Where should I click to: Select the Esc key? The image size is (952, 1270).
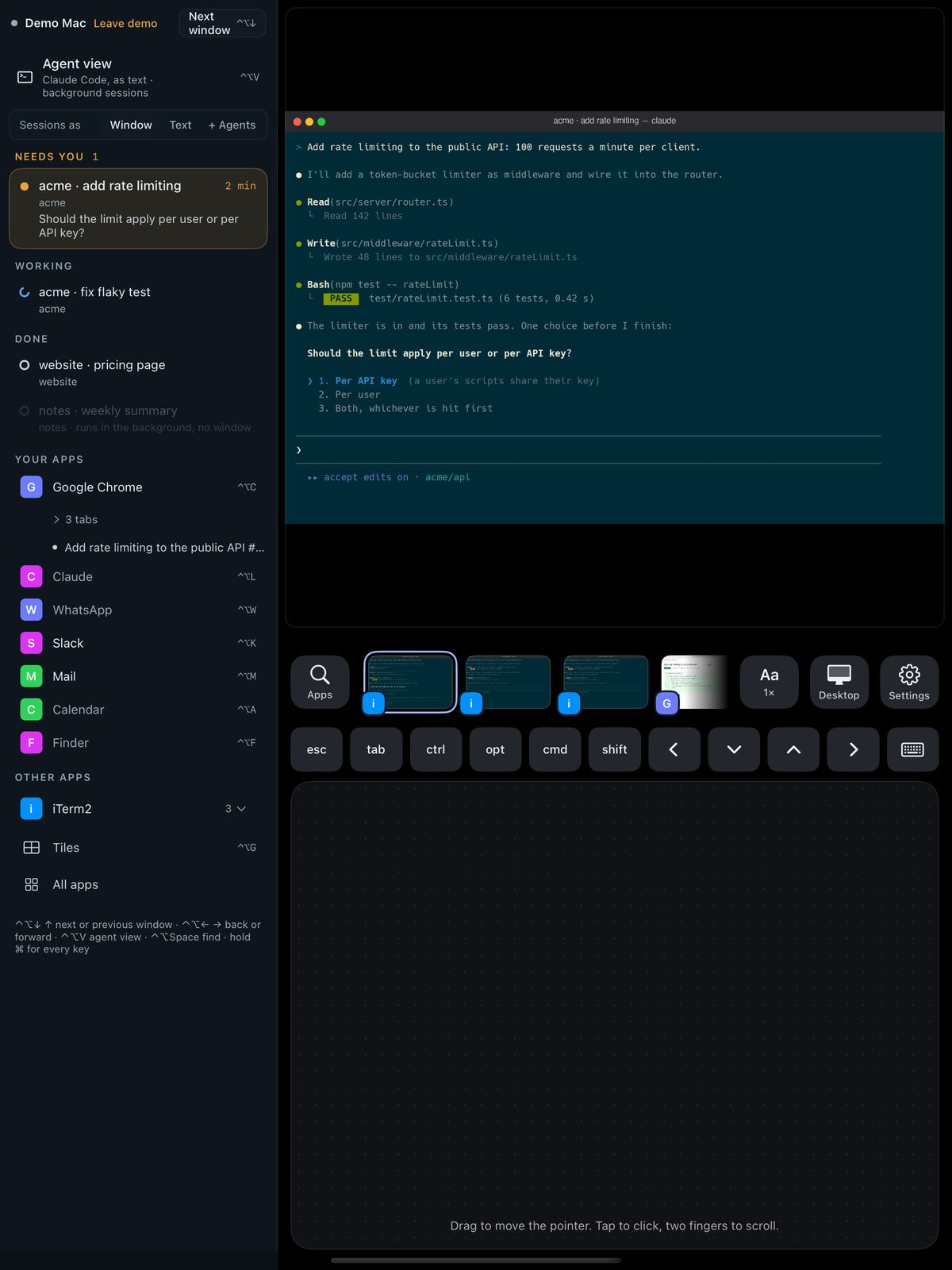coord(317,749)
